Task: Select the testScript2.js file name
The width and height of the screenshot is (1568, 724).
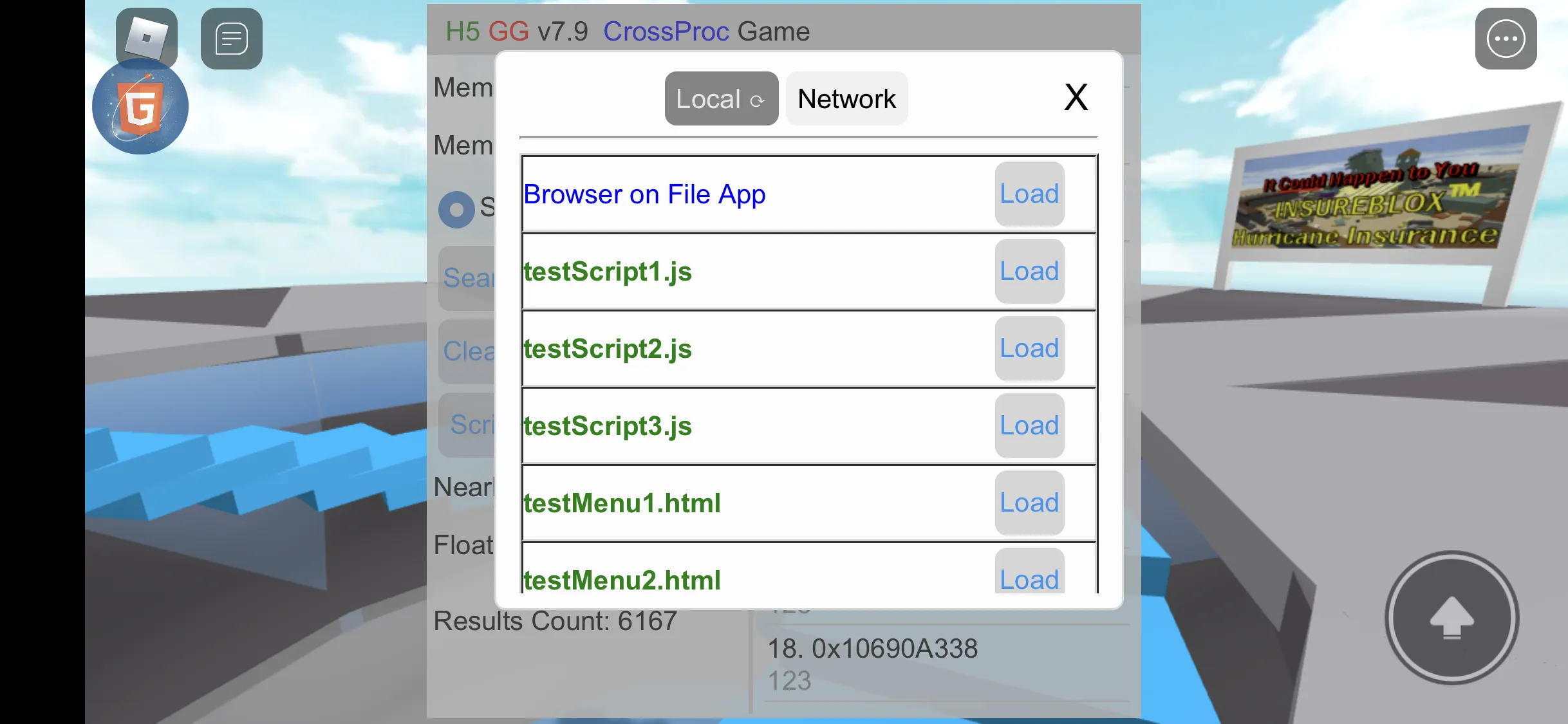Action: coord(608,349)
